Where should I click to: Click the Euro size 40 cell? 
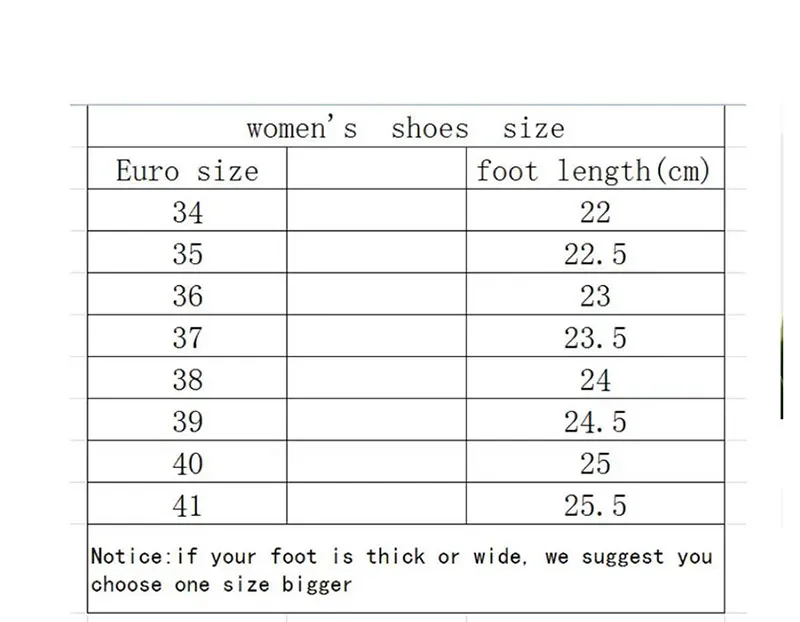click(187, 464)
